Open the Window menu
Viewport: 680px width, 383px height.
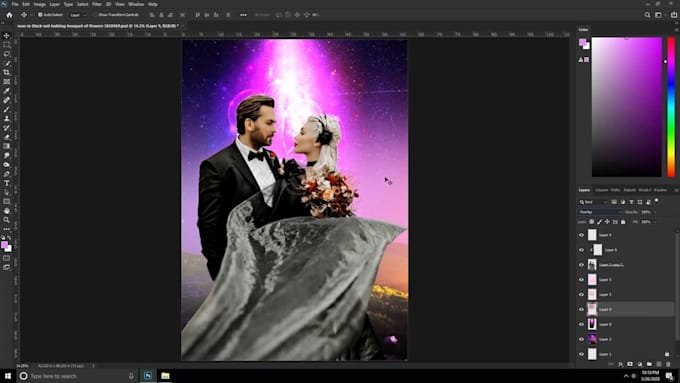pos(136,4)
